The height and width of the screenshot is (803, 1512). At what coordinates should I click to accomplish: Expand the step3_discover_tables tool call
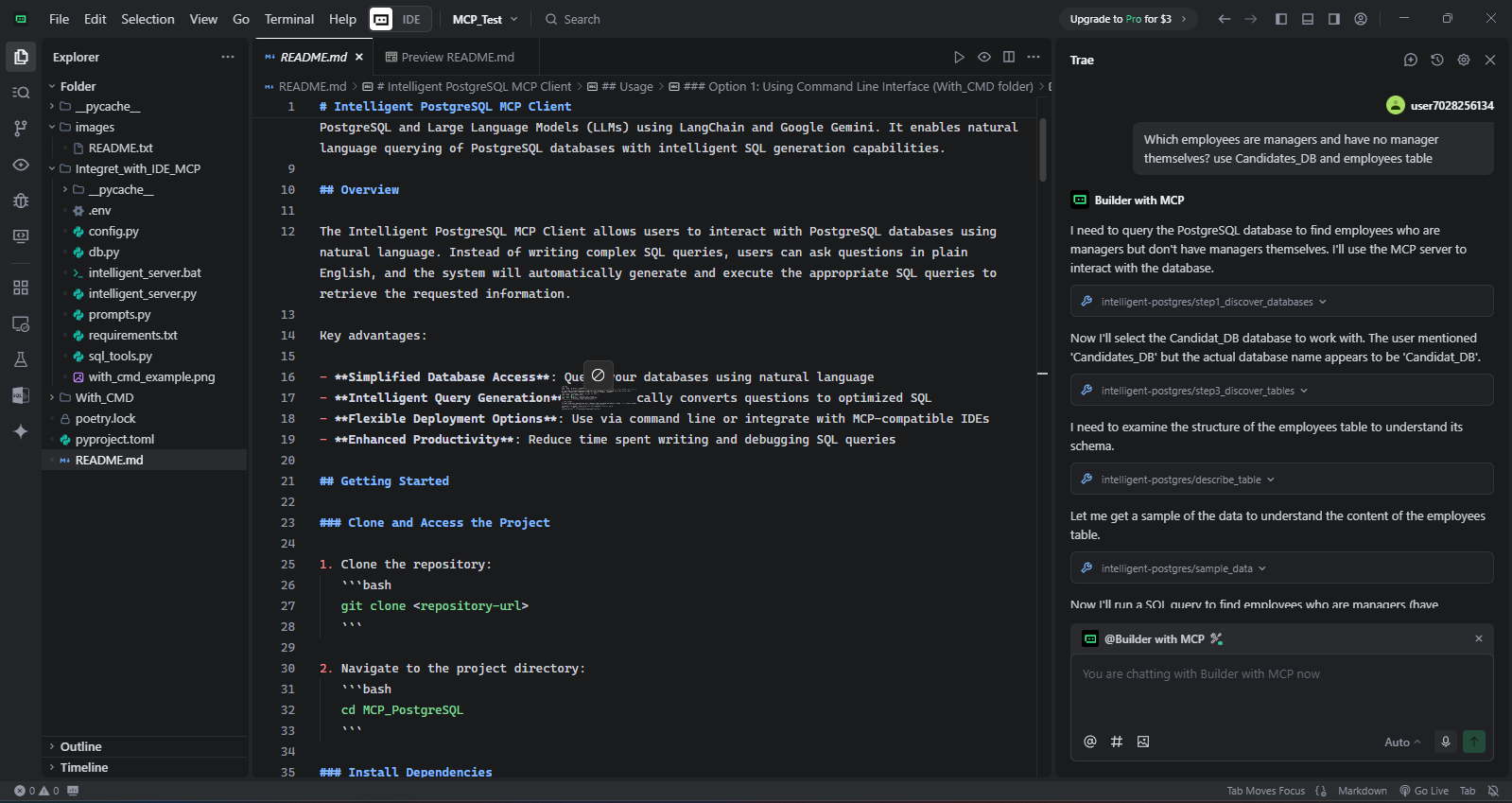pos(1281,391)
